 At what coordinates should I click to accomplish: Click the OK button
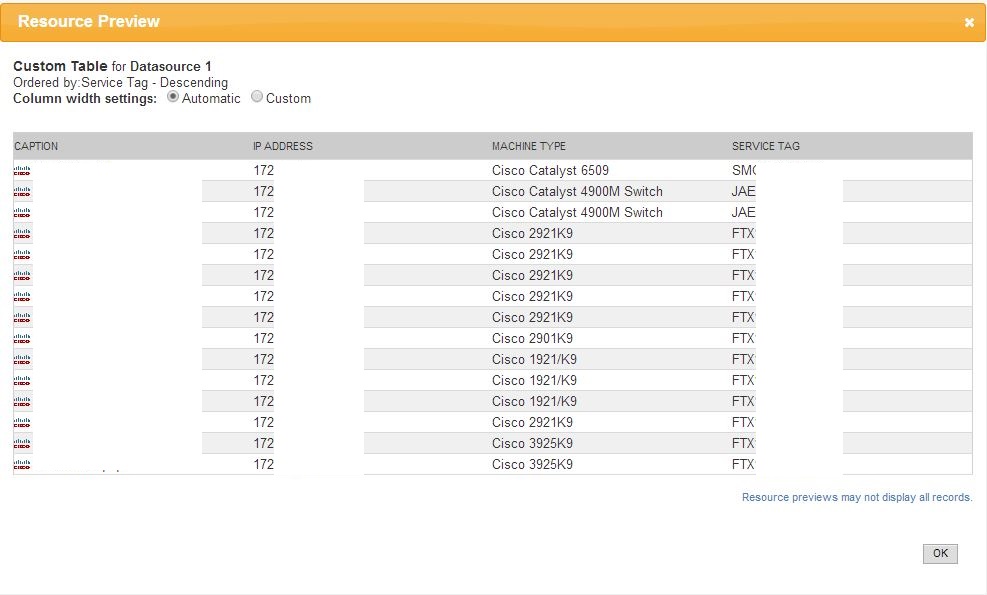tap(940, 553)
